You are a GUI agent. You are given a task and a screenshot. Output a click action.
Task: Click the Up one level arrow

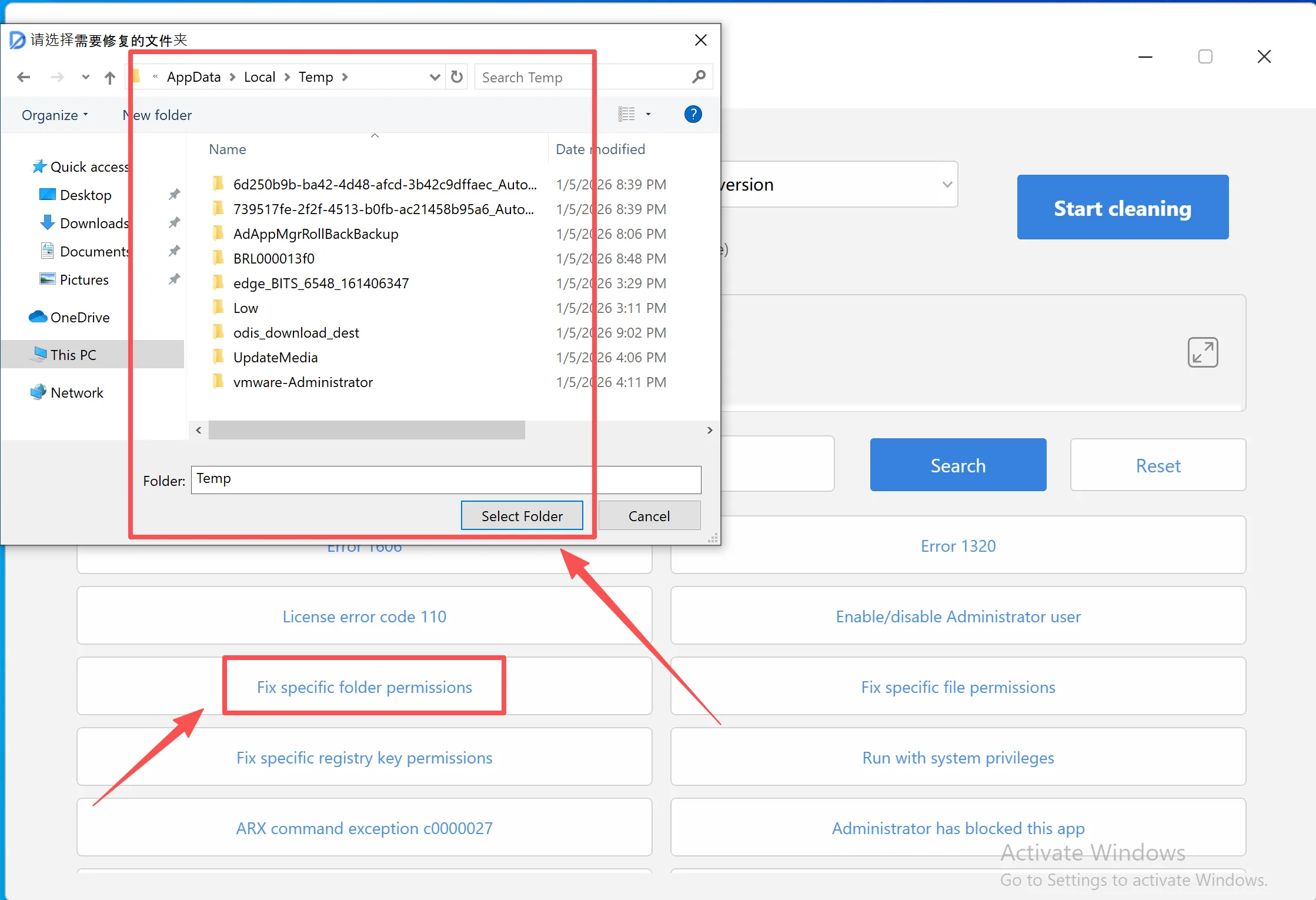coord(110,77)
